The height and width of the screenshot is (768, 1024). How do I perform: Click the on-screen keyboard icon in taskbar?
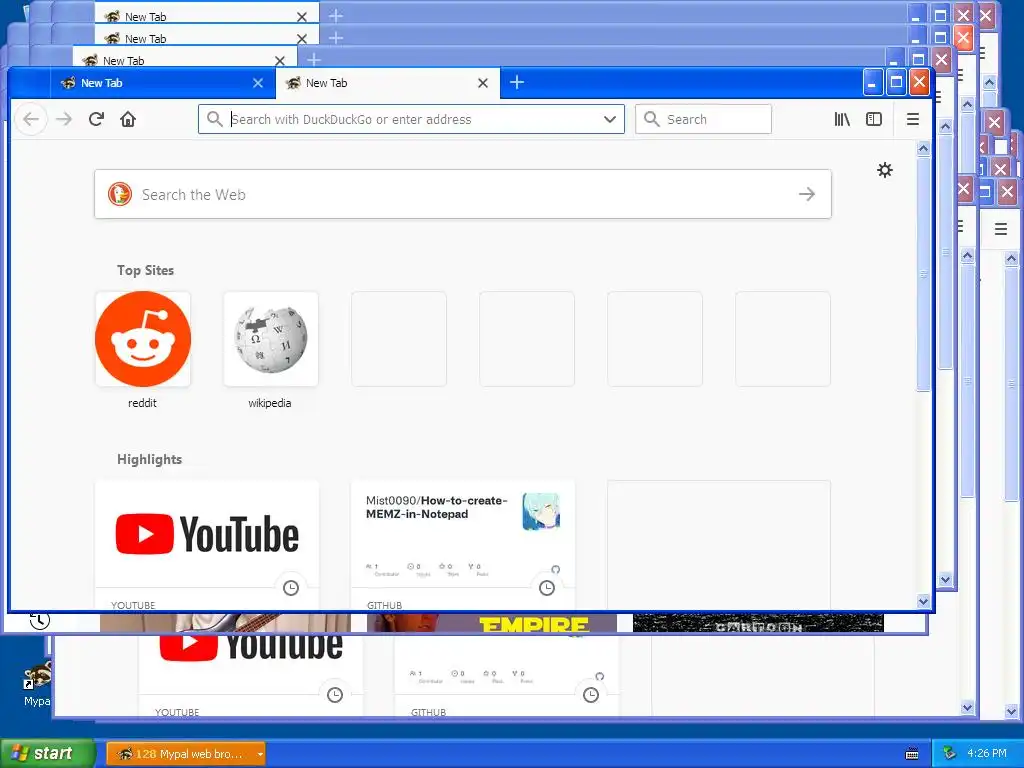click(912, 754)
